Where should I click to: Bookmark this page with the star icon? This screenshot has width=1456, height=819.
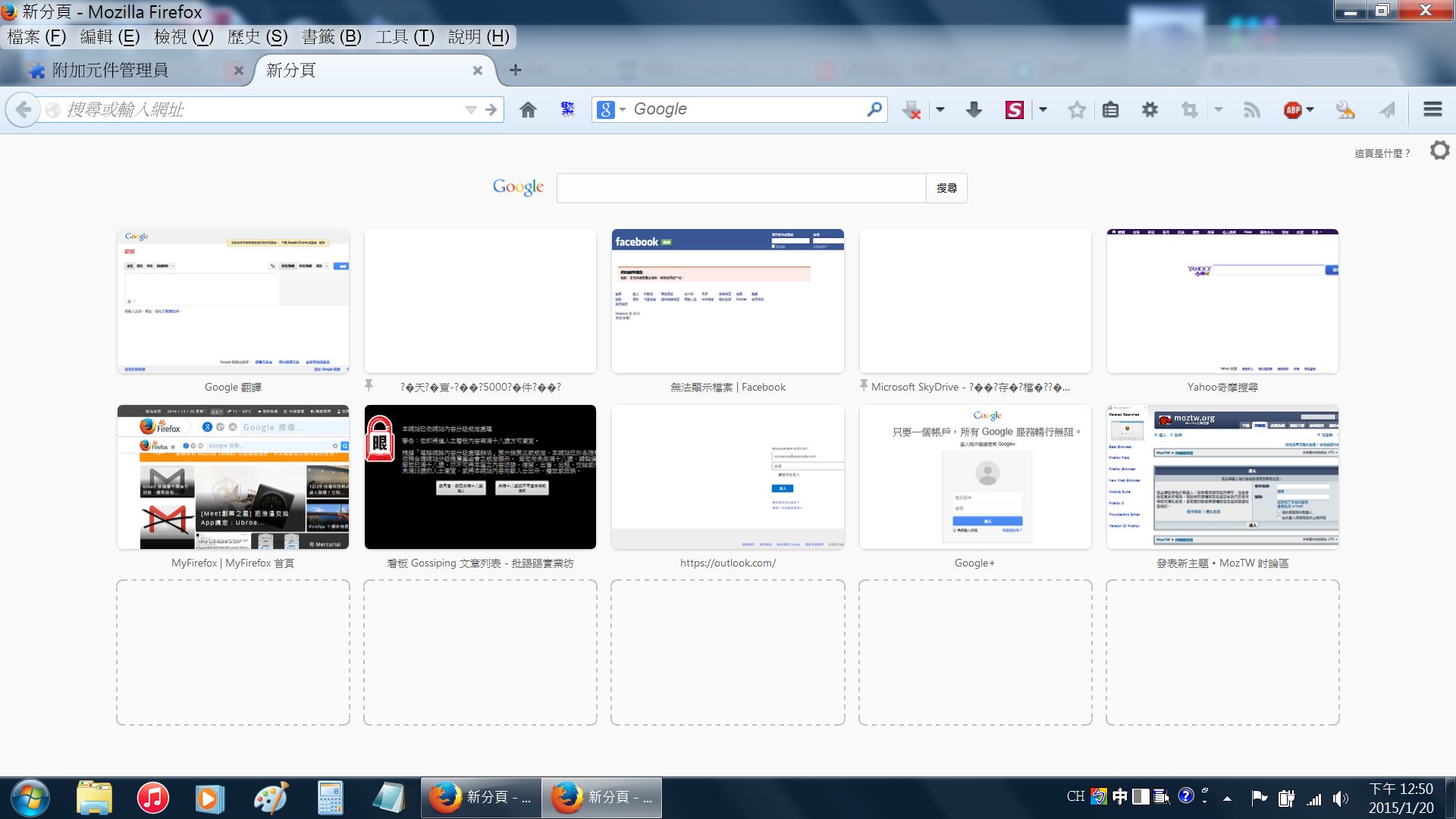[x=1076, y=110]
